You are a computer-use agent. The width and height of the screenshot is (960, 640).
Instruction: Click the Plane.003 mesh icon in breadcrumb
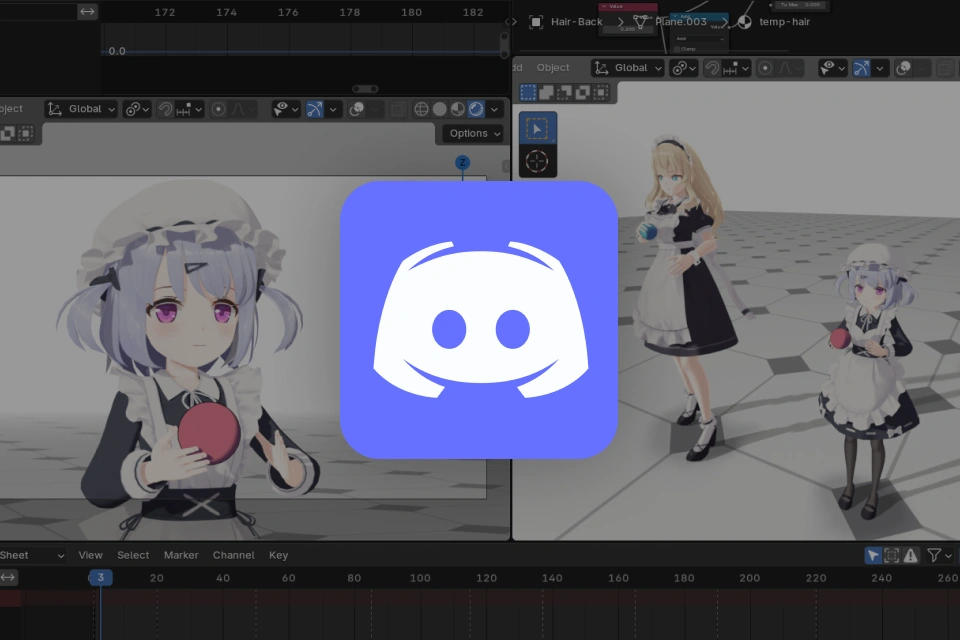coord(640,22)
